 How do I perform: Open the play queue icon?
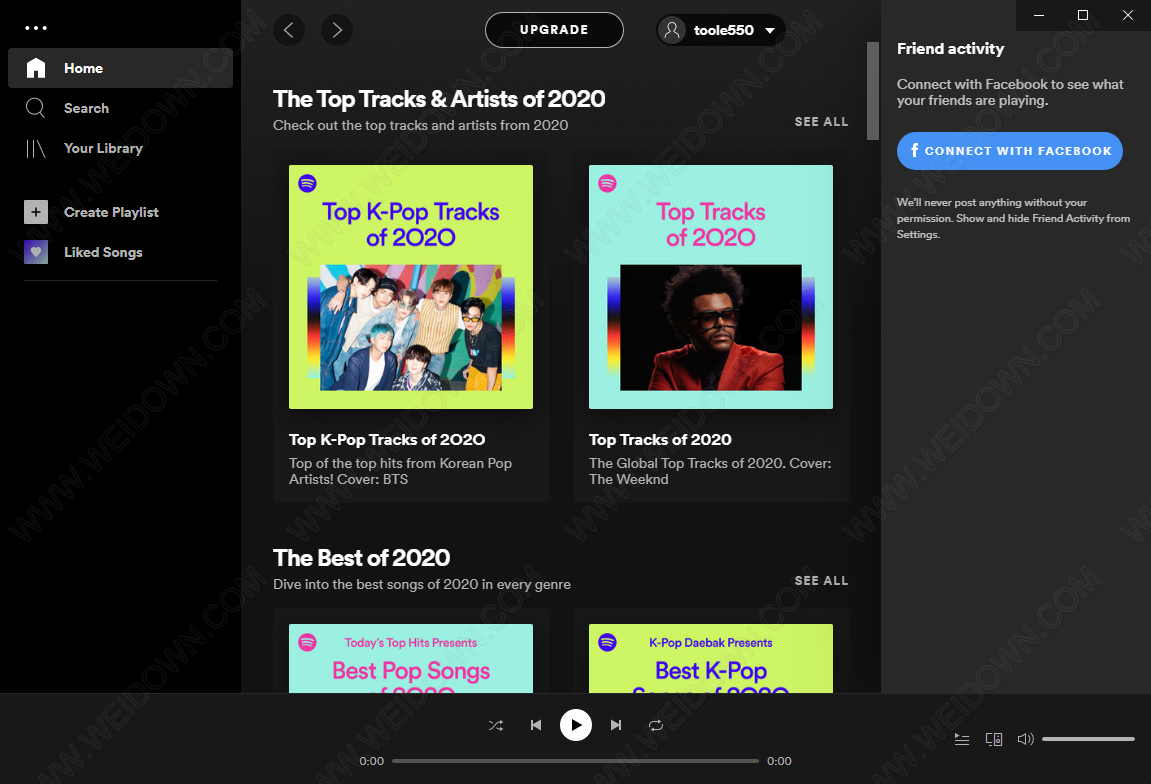click(962, 739)
